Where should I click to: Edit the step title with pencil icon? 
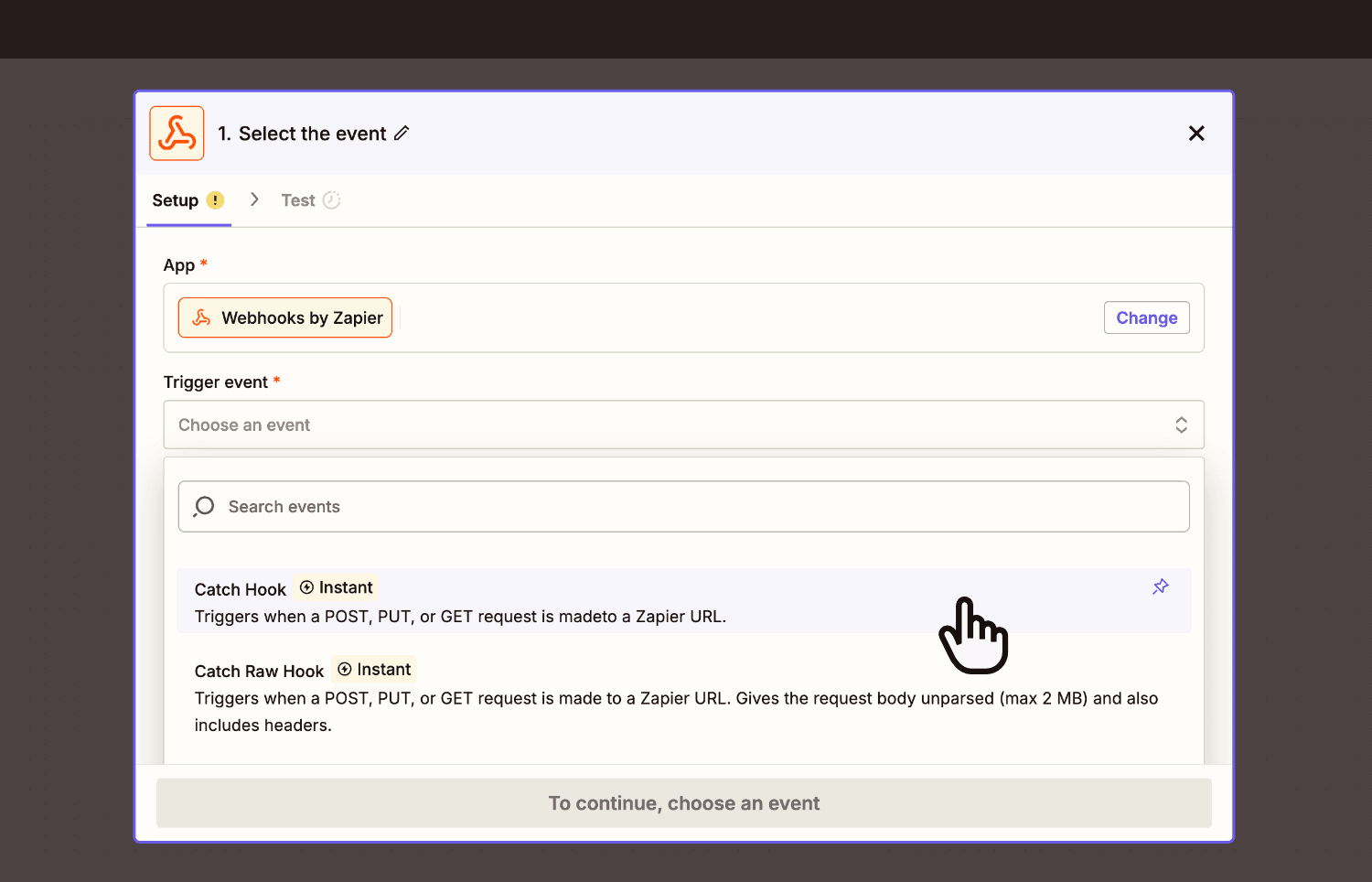pos(402,134)
